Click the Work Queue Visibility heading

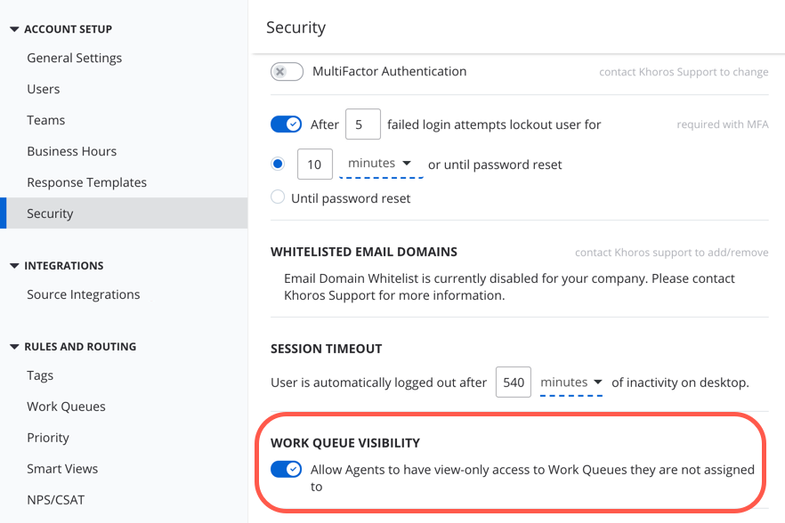pos(345,443)
